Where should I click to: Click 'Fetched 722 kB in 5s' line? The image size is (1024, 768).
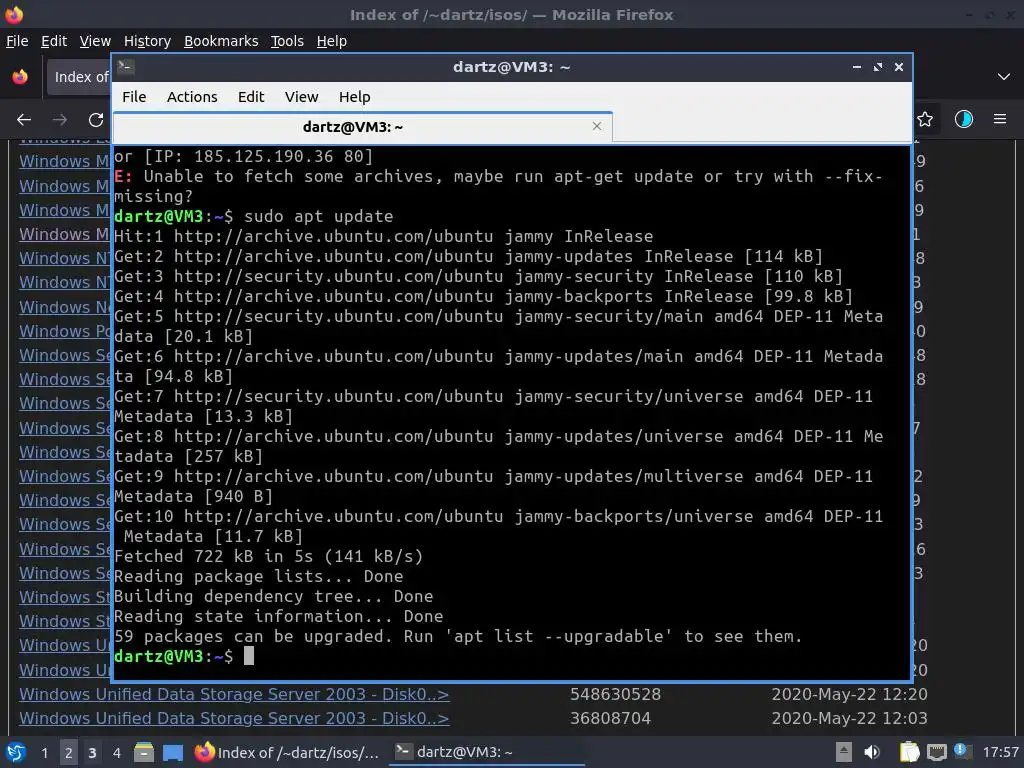click(x=268, y=556)
